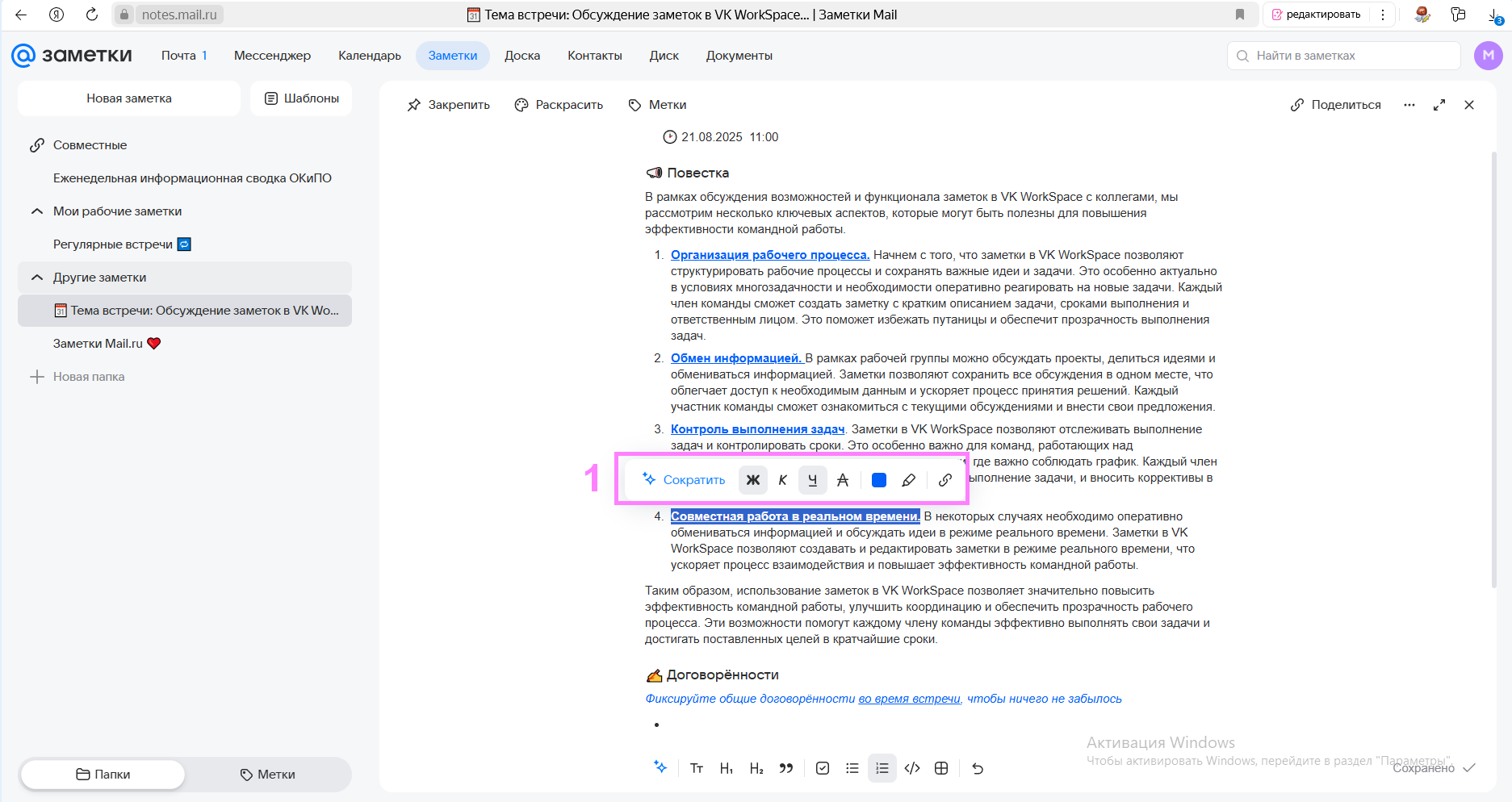Expand note to fullscreen
The width and height of the screenshot is (1512, 802).
(x=1439, y=105)
